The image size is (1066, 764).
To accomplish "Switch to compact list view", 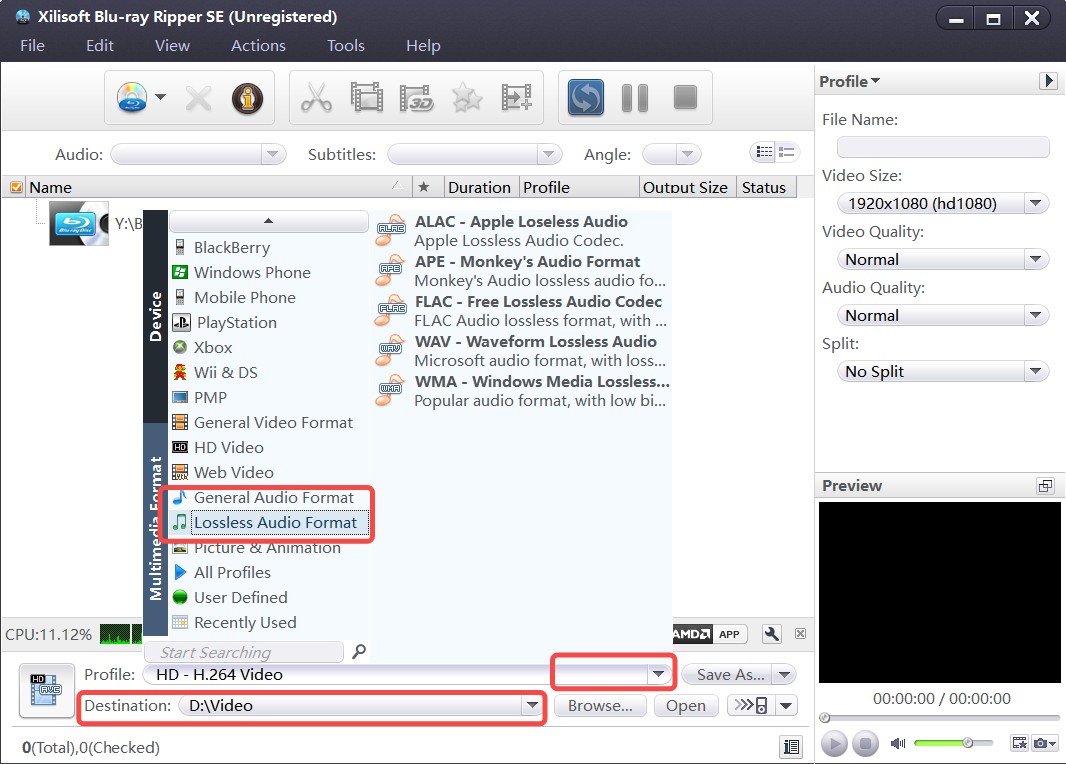I will click(x=787, y=152).
